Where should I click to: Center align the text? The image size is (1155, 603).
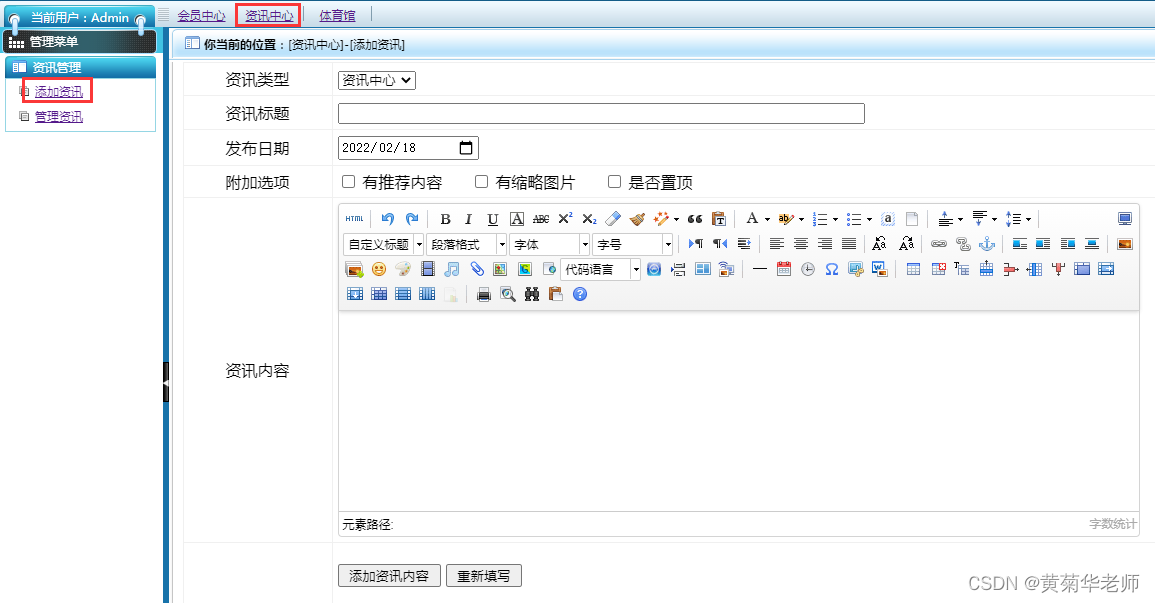801,244
